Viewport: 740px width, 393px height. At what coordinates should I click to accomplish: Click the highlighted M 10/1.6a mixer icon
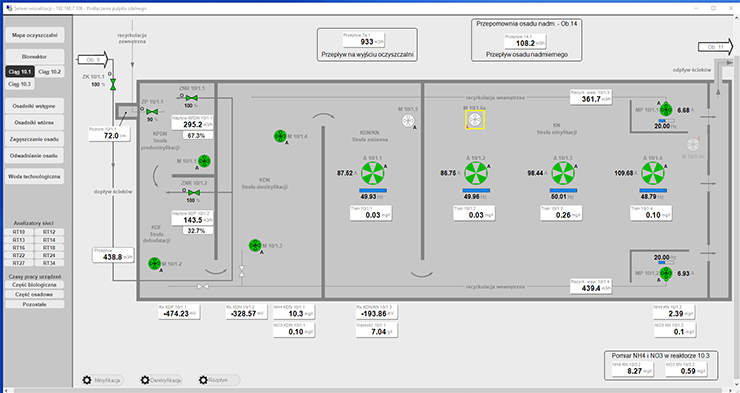(x=475, y=120)
